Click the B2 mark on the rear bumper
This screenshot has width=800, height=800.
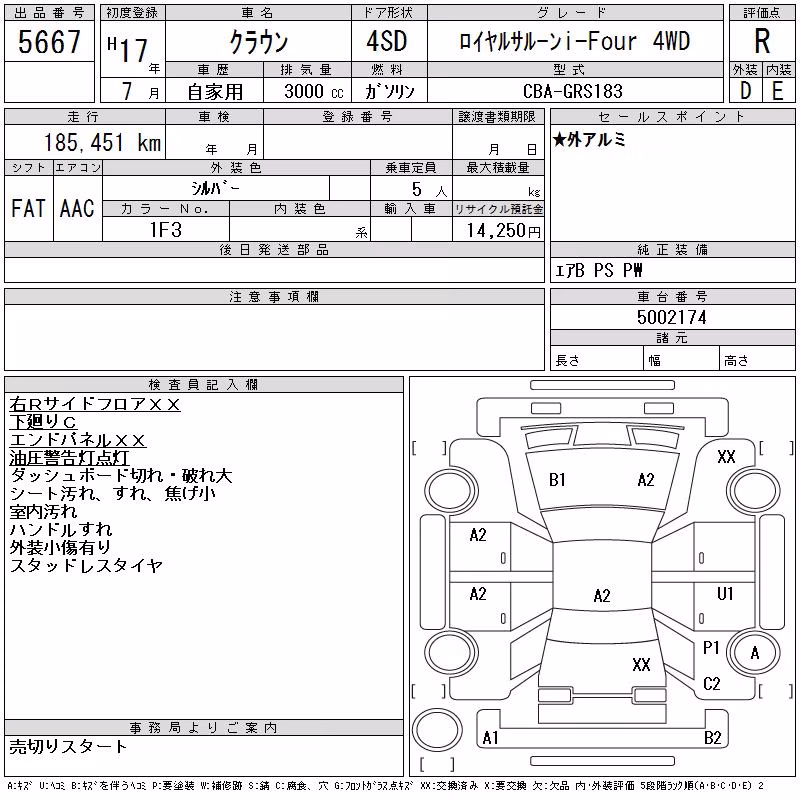click(713, 737)
